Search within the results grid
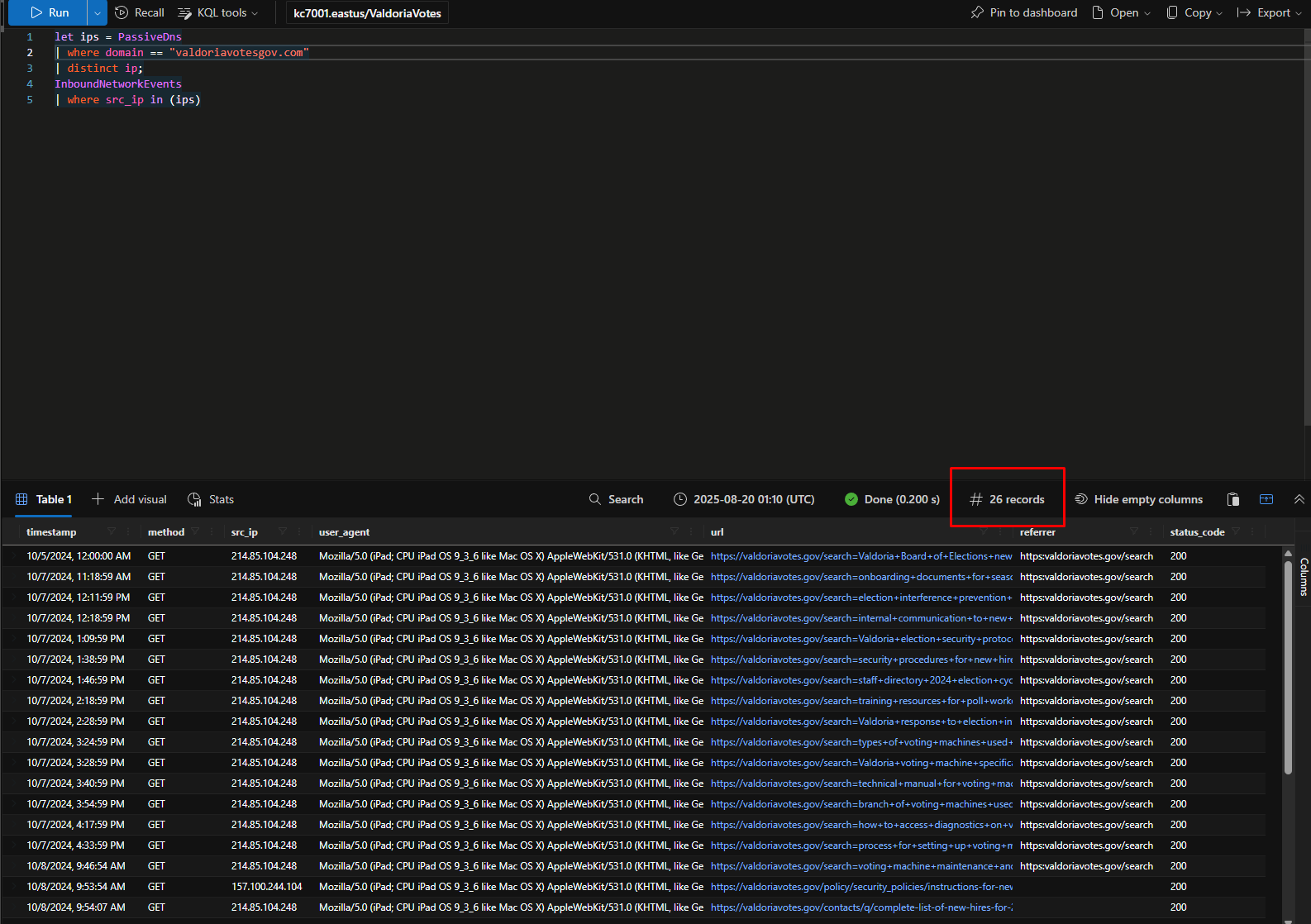The width and height of the screenshot is (1311, 924). coord(616,499)
